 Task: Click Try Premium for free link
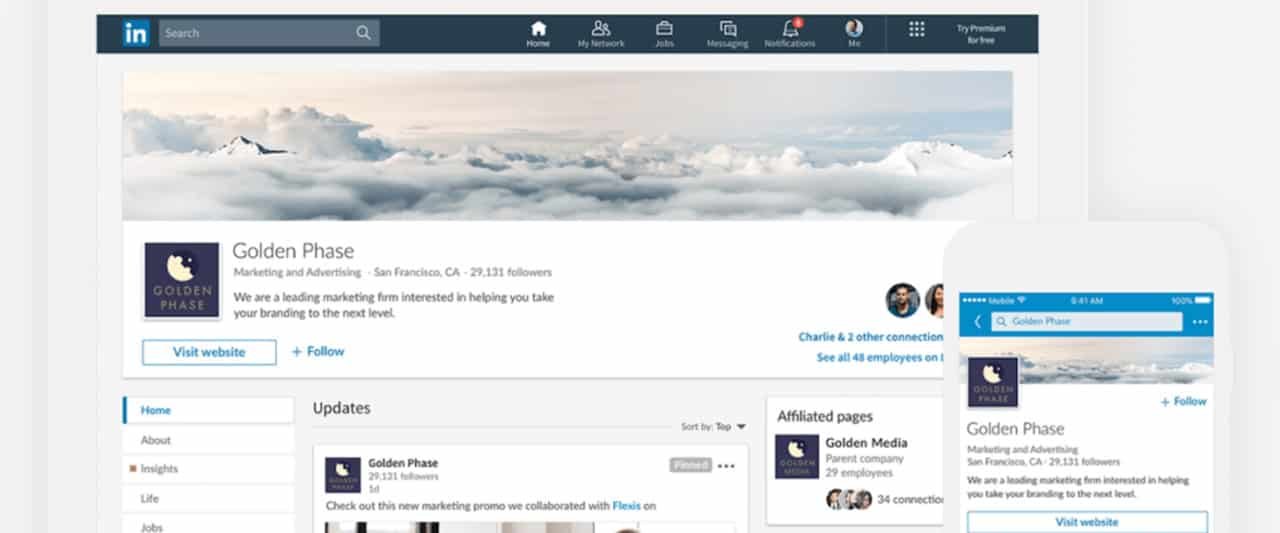(x=980, y=34)
